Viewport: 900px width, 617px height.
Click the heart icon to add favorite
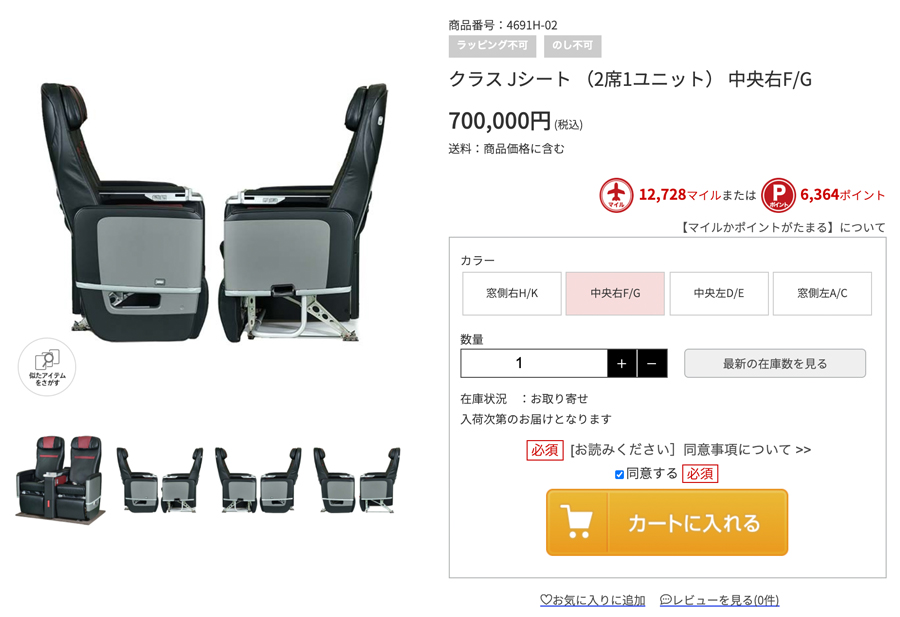pyautogui.click(x=545, y=600)
